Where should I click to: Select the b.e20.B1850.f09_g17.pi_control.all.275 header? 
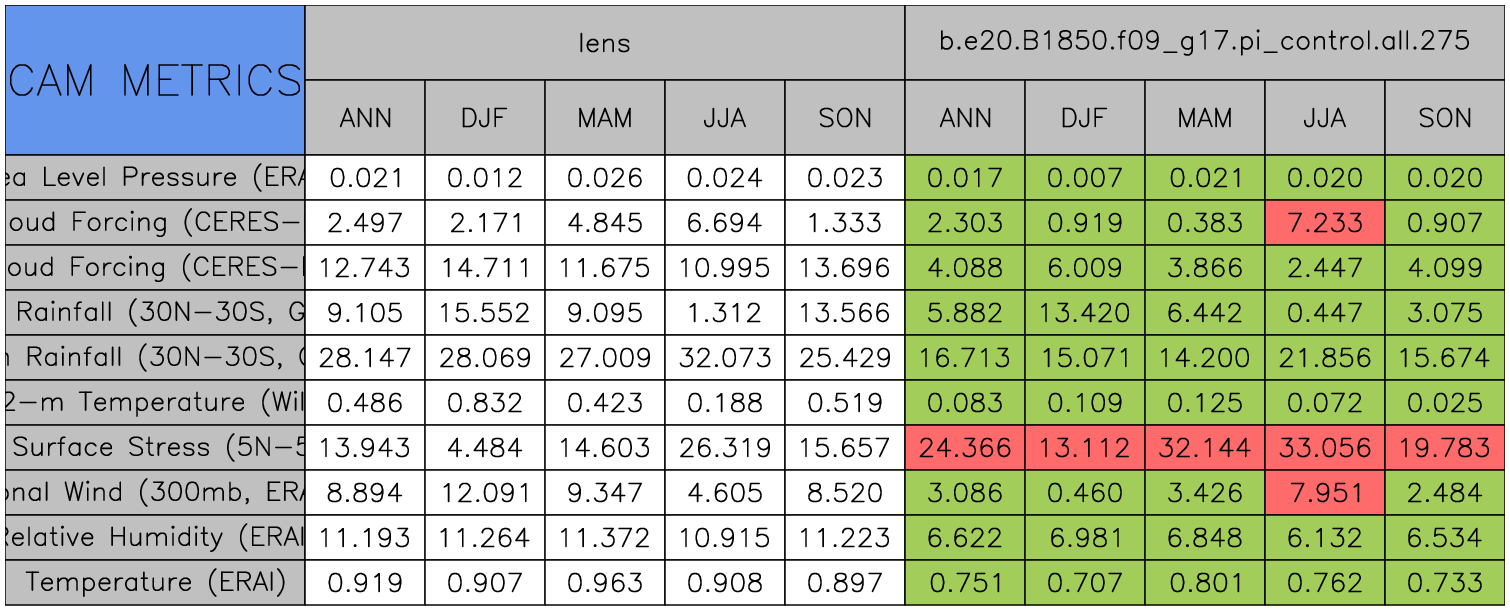pyautogui.click(x=1204, y=42)
